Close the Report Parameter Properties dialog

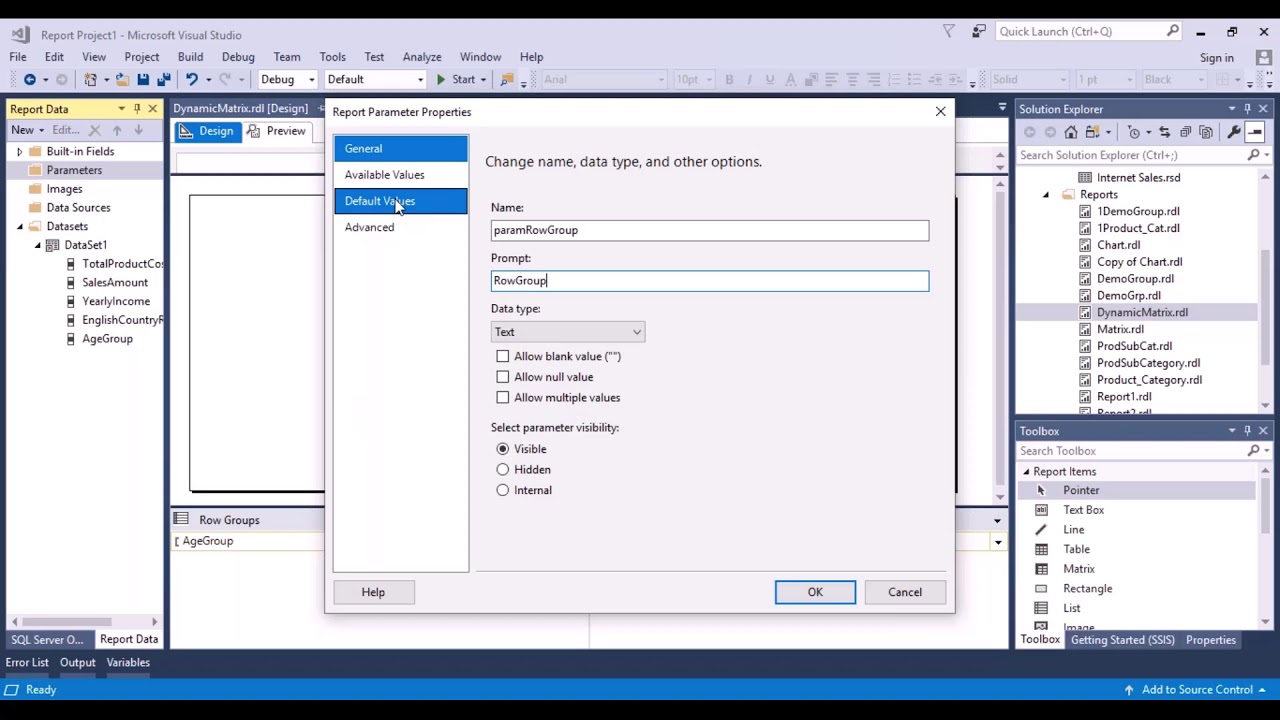(x=940, y=112)
